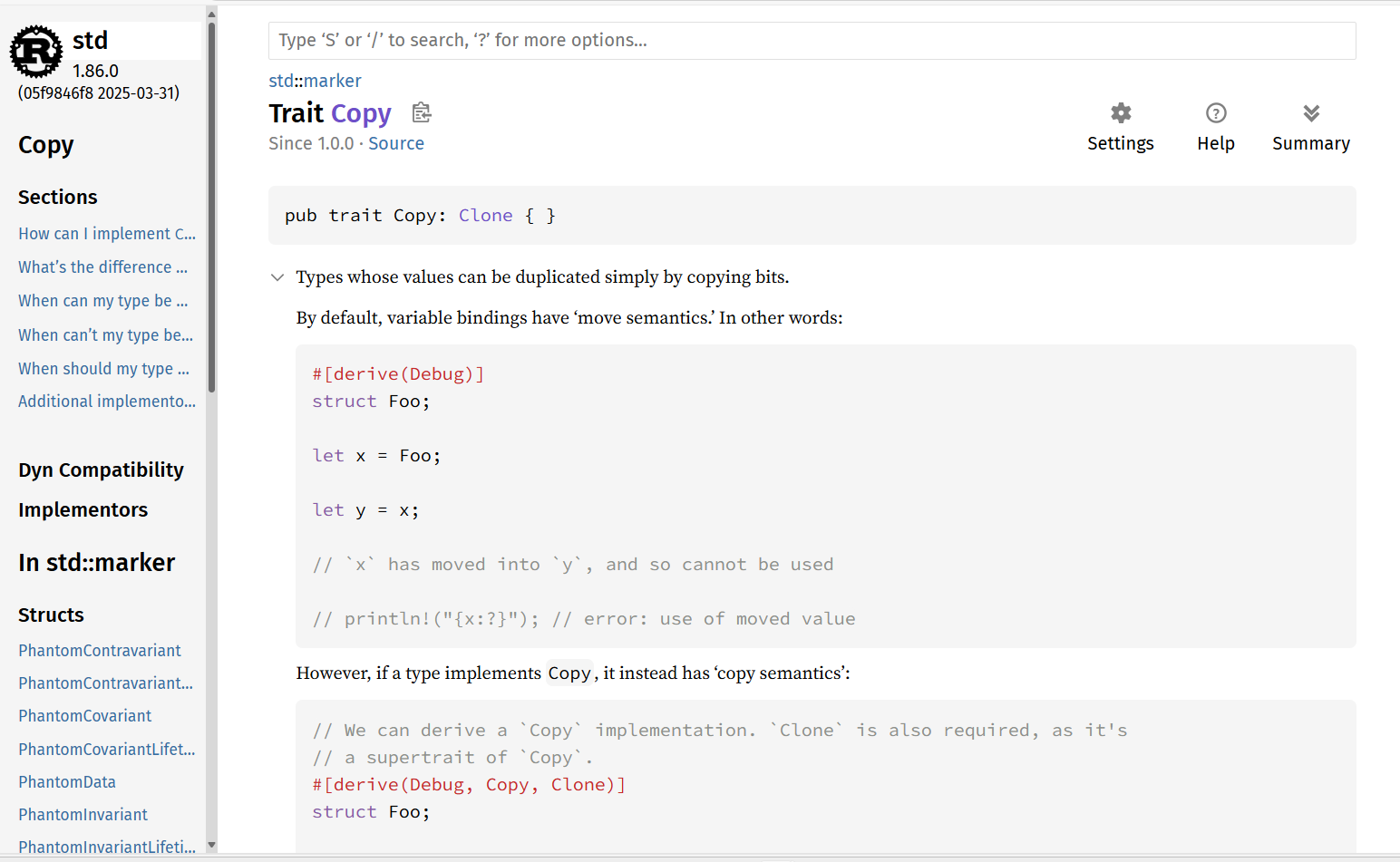Click 'let x = Foo;' code line
1400x862 pixels.
376,455
